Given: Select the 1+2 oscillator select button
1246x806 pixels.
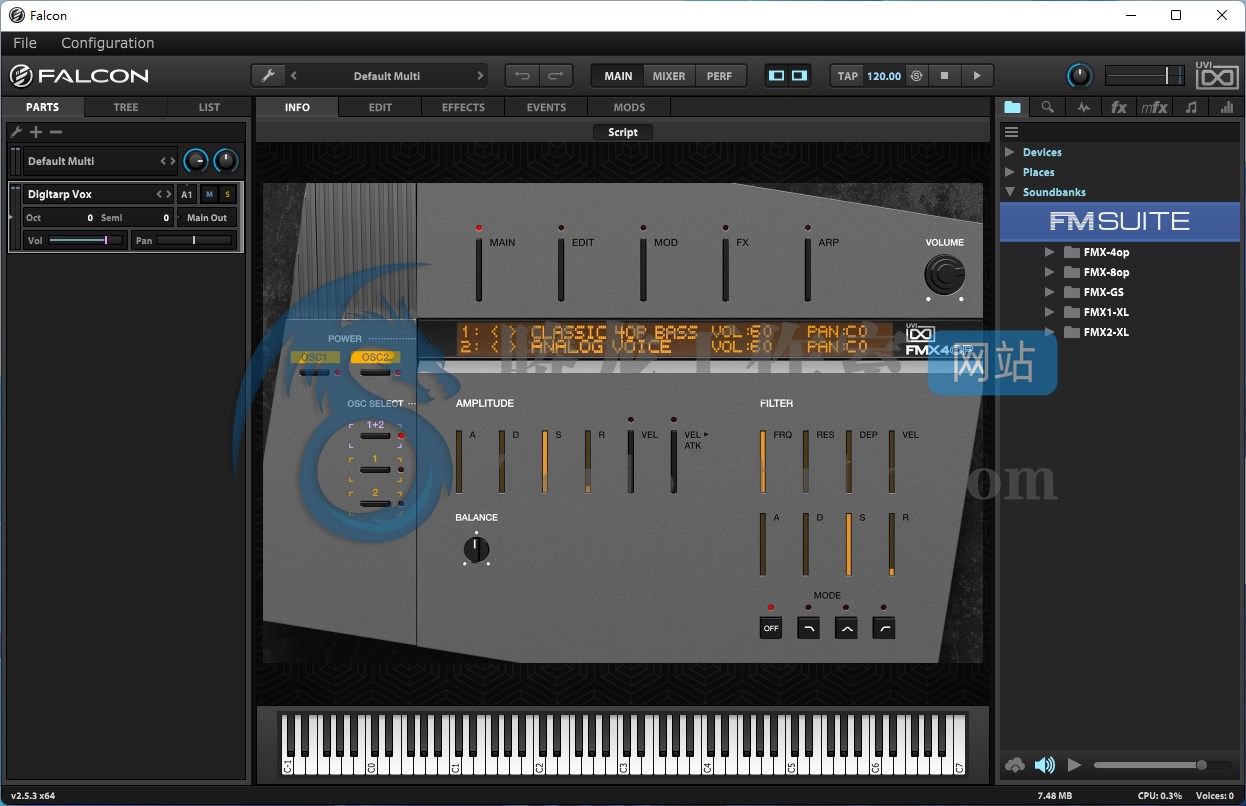Looking at the screenshot, I should (375, 435).
